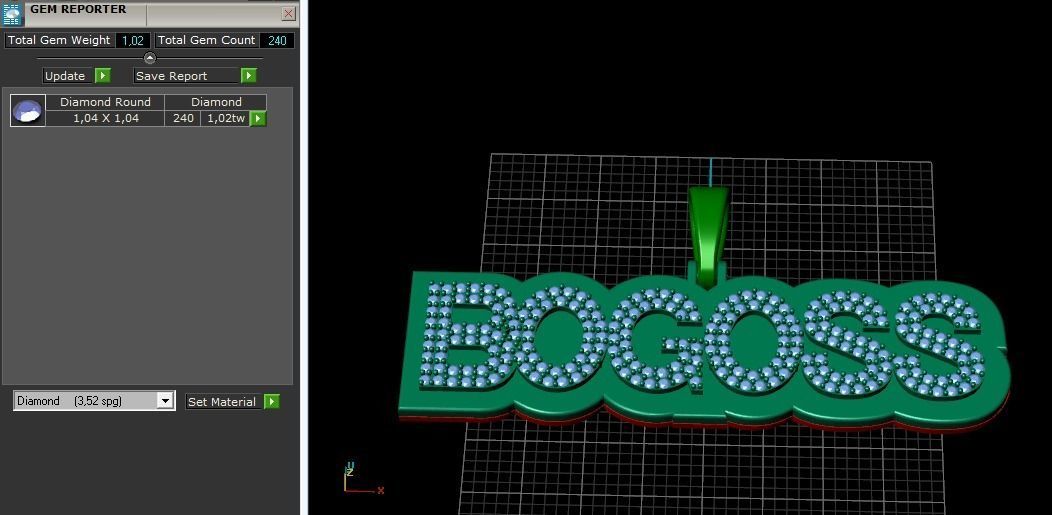Click the green arrow next to Update
This screenshot has width=1052, height=515.
pyautogui.click(x=103, y=76)
